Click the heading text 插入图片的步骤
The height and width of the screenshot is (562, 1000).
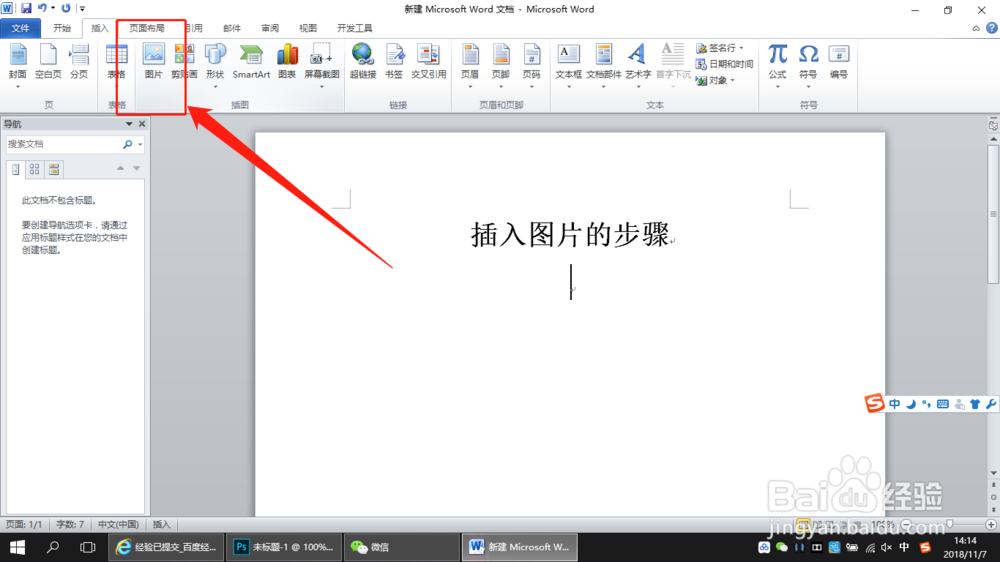(570, 234)
